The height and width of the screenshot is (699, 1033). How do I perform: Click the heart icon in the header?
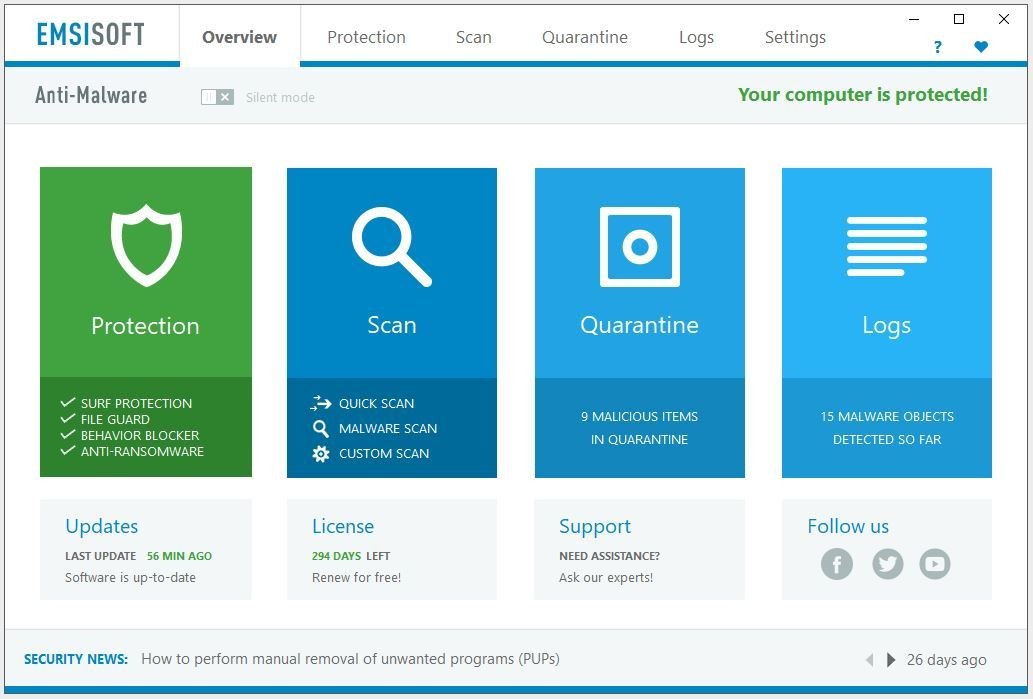pyautogui.click(x=980, y=47)
